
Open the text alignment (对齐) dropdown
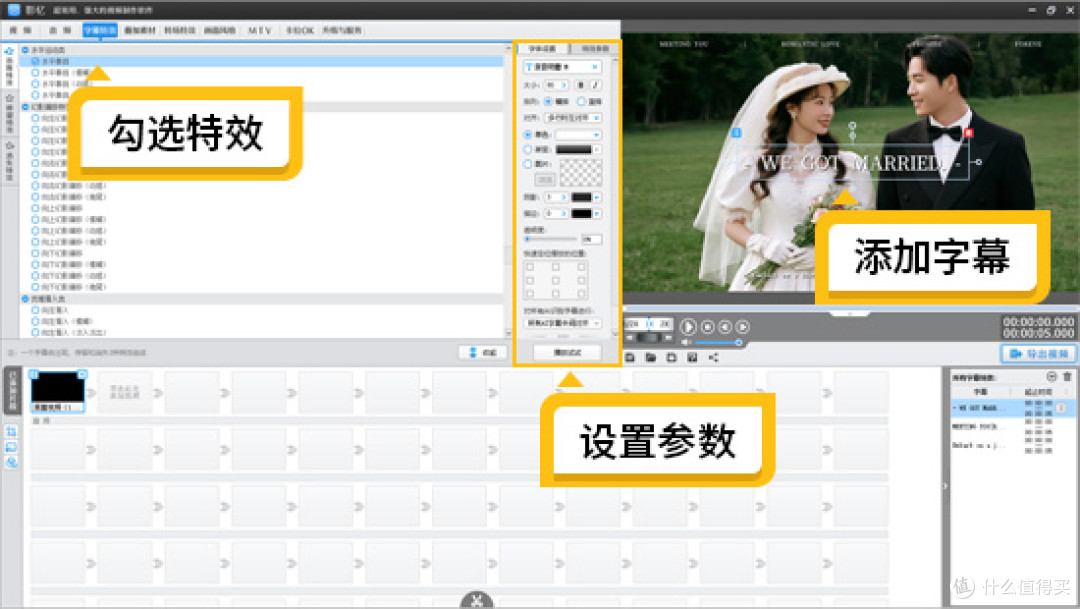point(572,118)
